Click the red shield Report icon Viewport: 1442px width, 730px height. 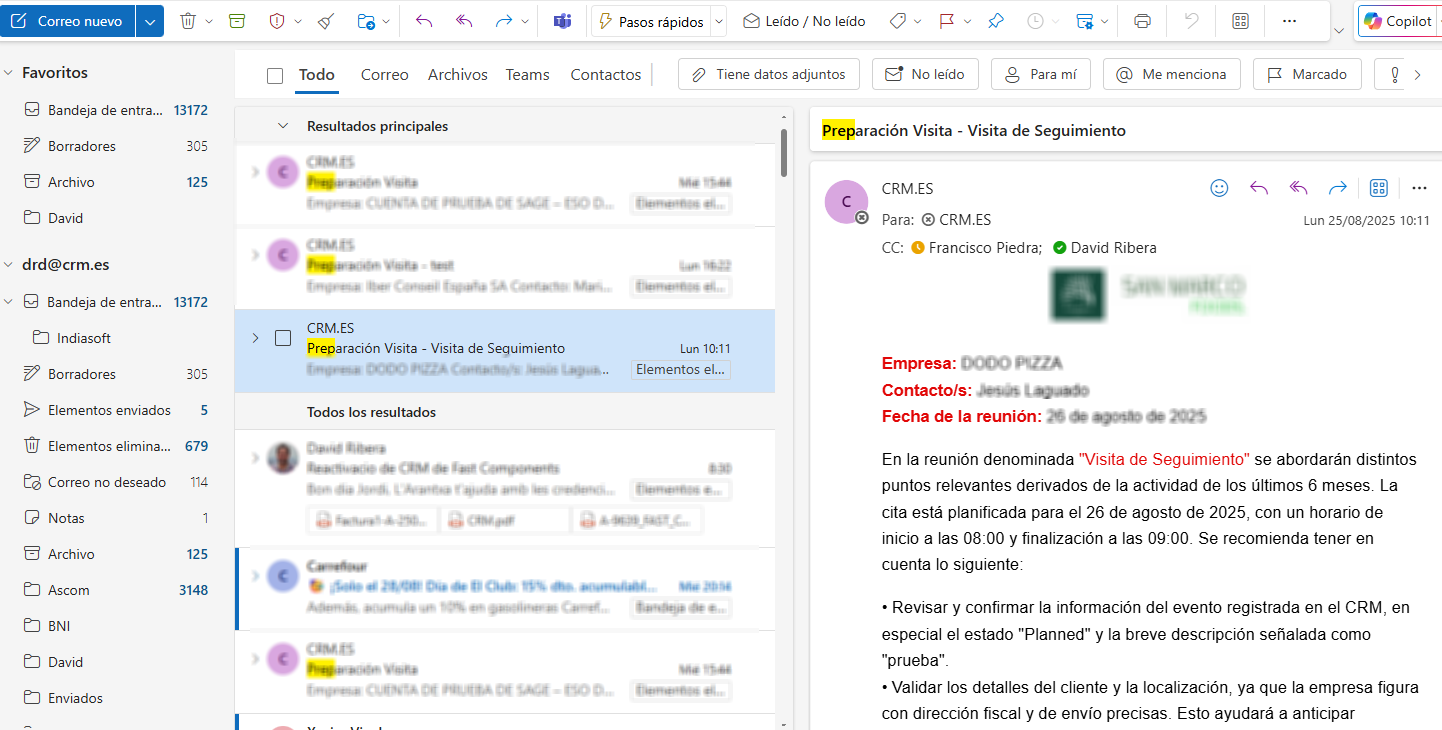coord(277,21)
